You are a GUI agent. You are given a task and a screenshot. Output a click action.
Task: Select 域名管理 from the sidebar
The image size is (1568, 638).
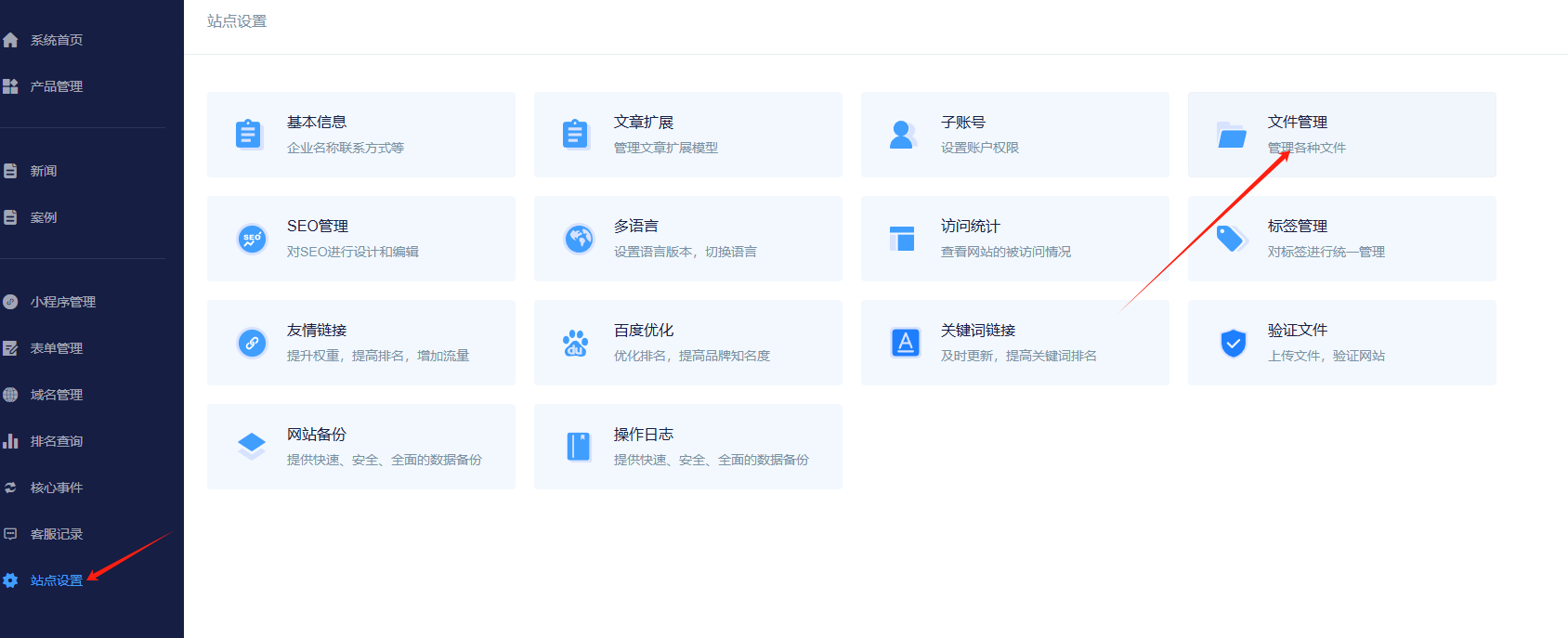(x=56, y=395)
